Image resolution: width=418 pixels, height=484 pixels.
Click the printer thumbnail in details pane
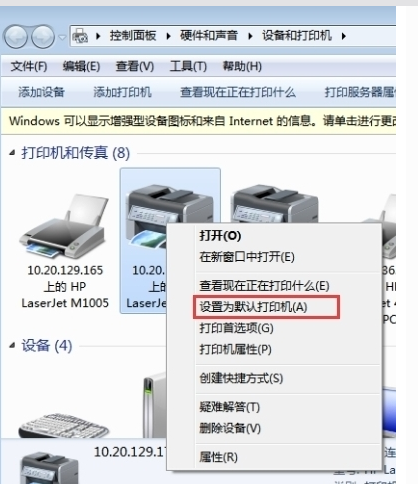49,468
